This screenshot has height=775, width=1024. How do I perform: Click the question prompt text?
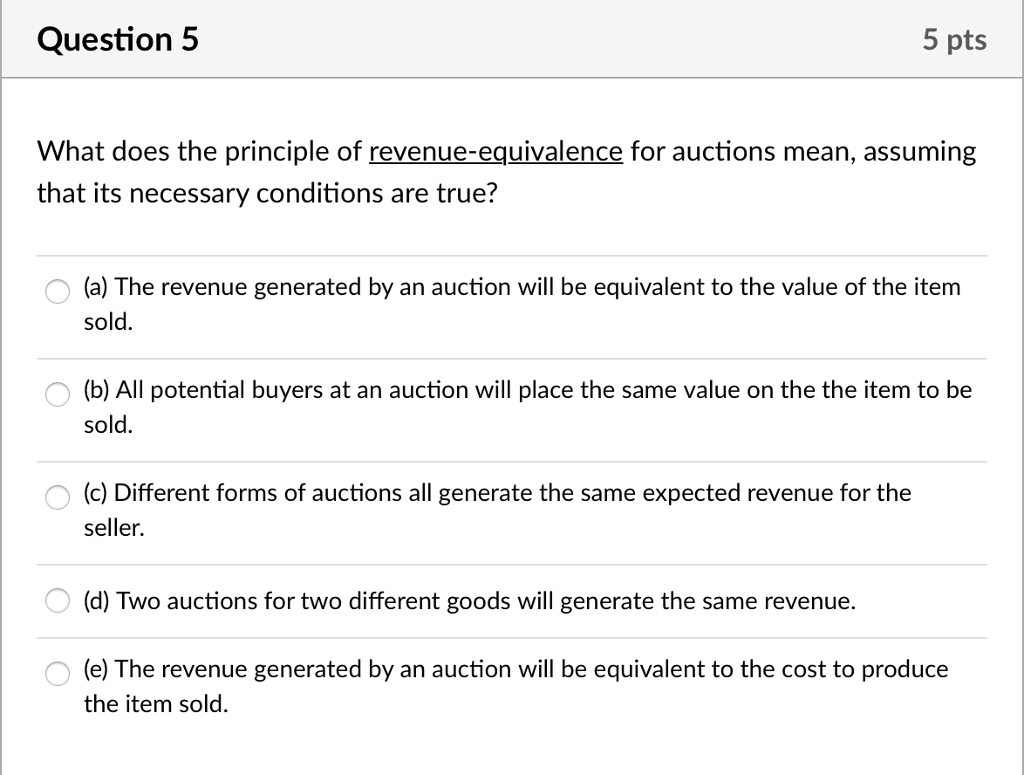point(506,172)
